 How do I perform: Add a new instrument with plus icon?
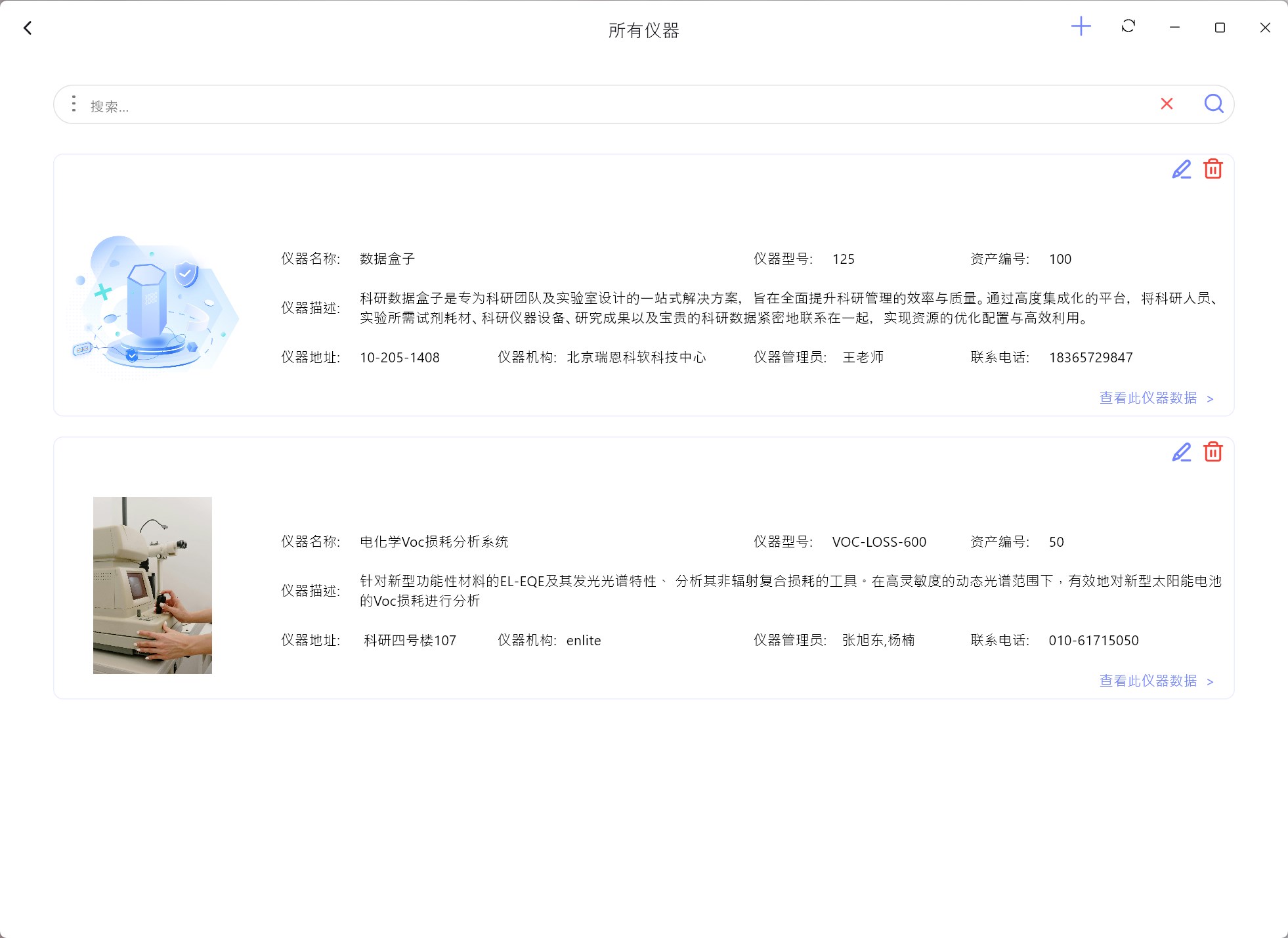click(x=1081, y=27)
